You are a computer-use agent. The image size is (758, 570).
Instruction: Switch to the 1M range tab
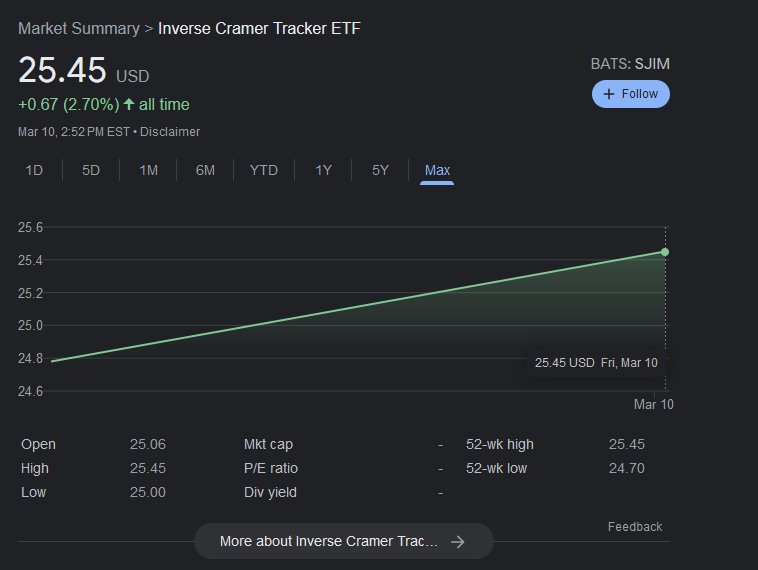tap(148, 170)
